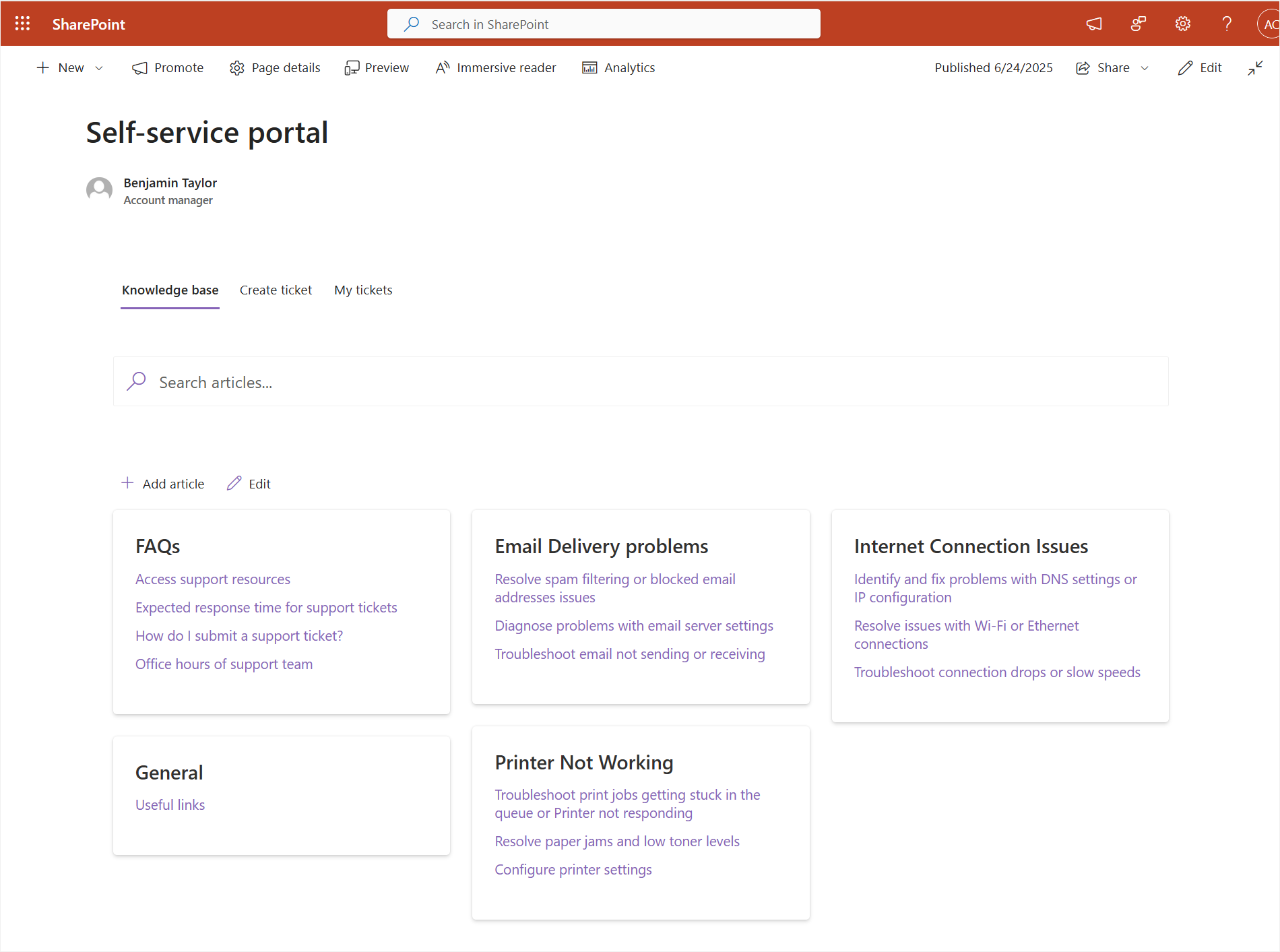Click the General card heading
The height and width of the screenshot is (952, 1280).
point(169,773)
